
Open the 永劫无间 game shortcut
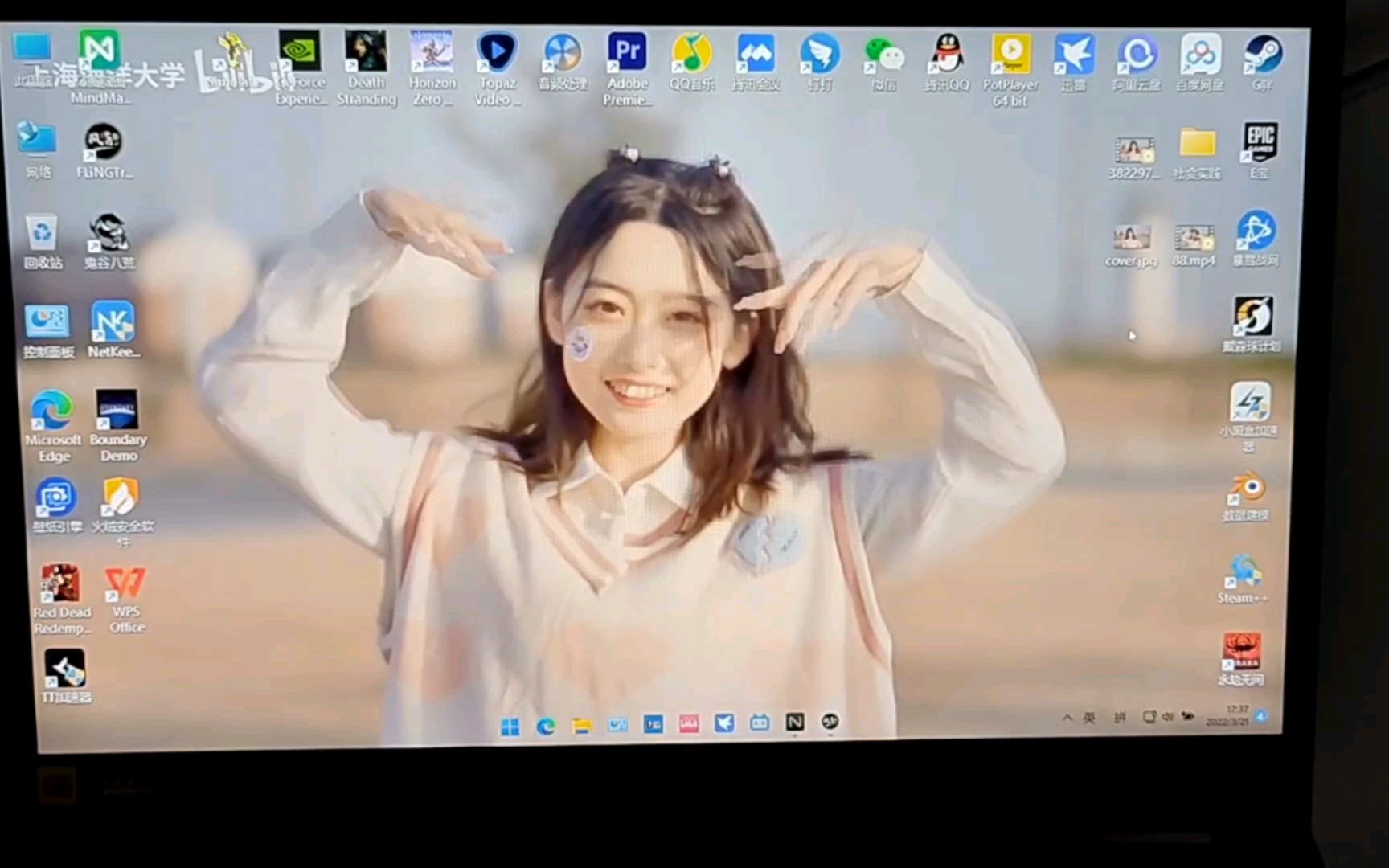[1241, 659]
